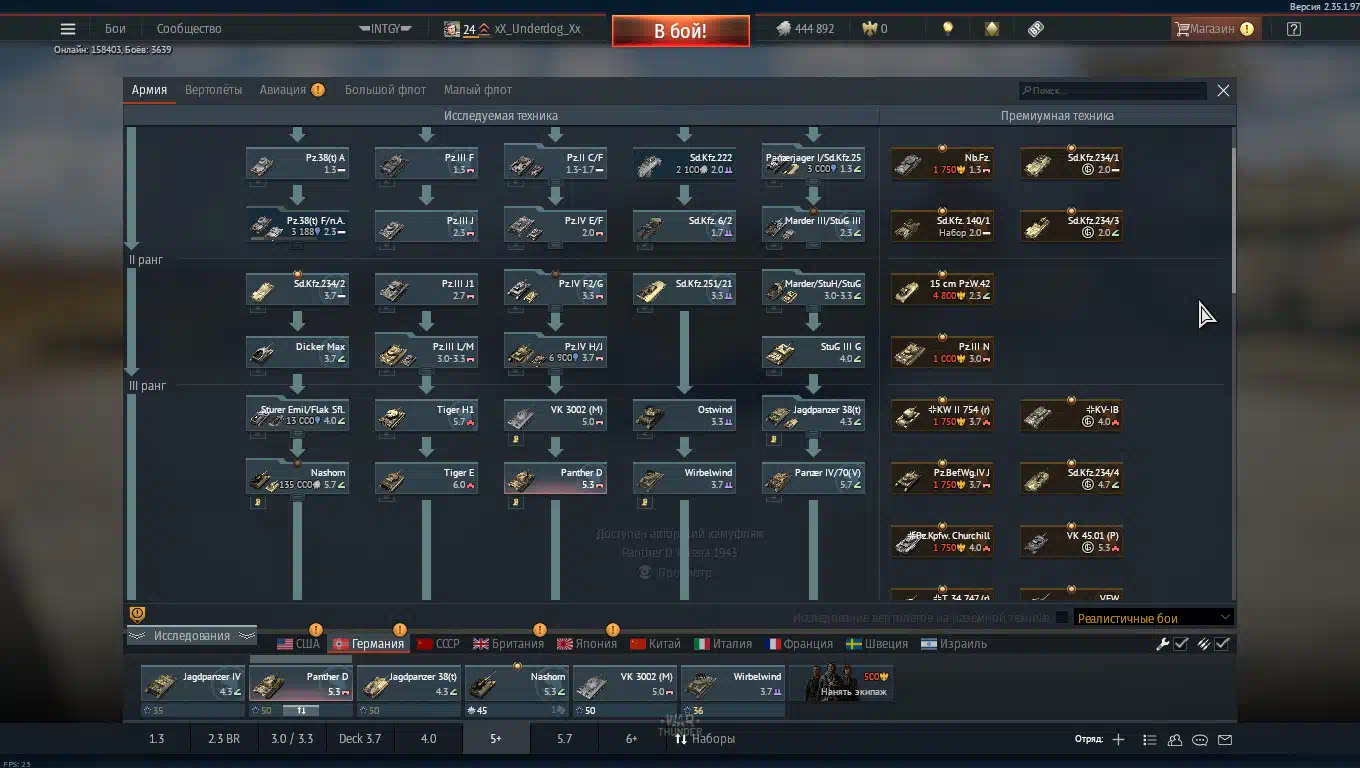Toggle the checkbox beside the ammo icon
Image resolution: width=1360 pixels, height=768 pixels.
pyautogui.click(x=1222, y=644)
